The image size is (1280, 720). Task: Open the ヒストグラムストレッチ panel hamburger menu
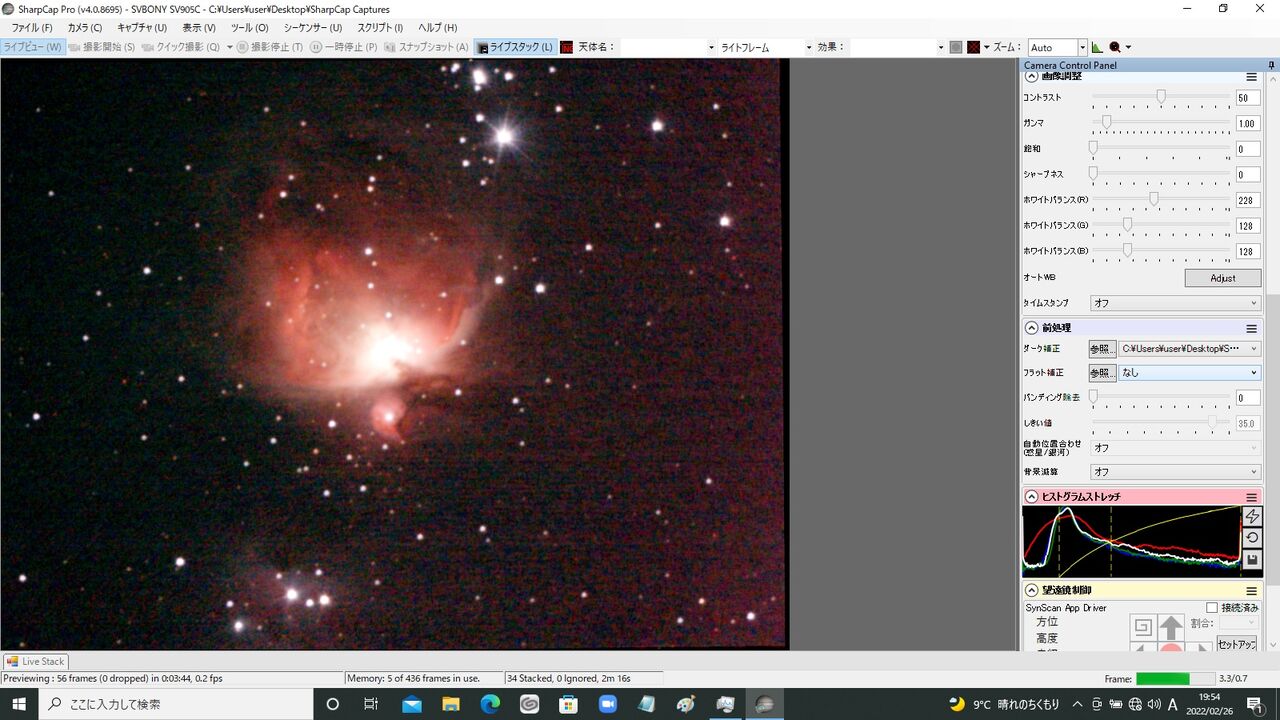click(x=1251, y=497)
